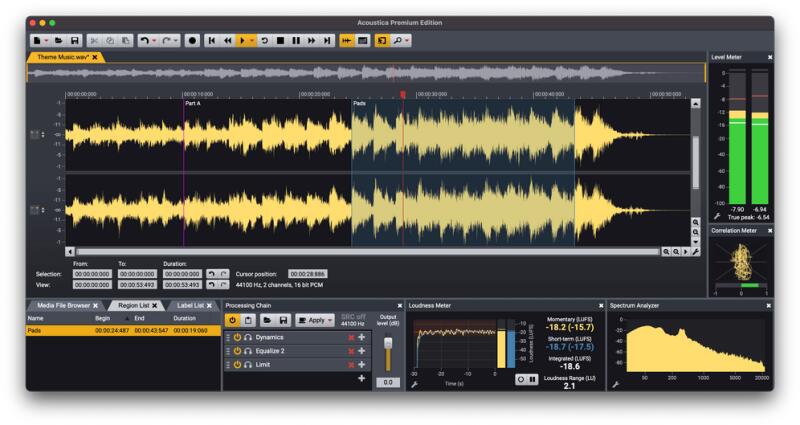This screenshot has width=800, height=425.
Task: Click the Output level slider handle
Action: click(x=388, y=342)
